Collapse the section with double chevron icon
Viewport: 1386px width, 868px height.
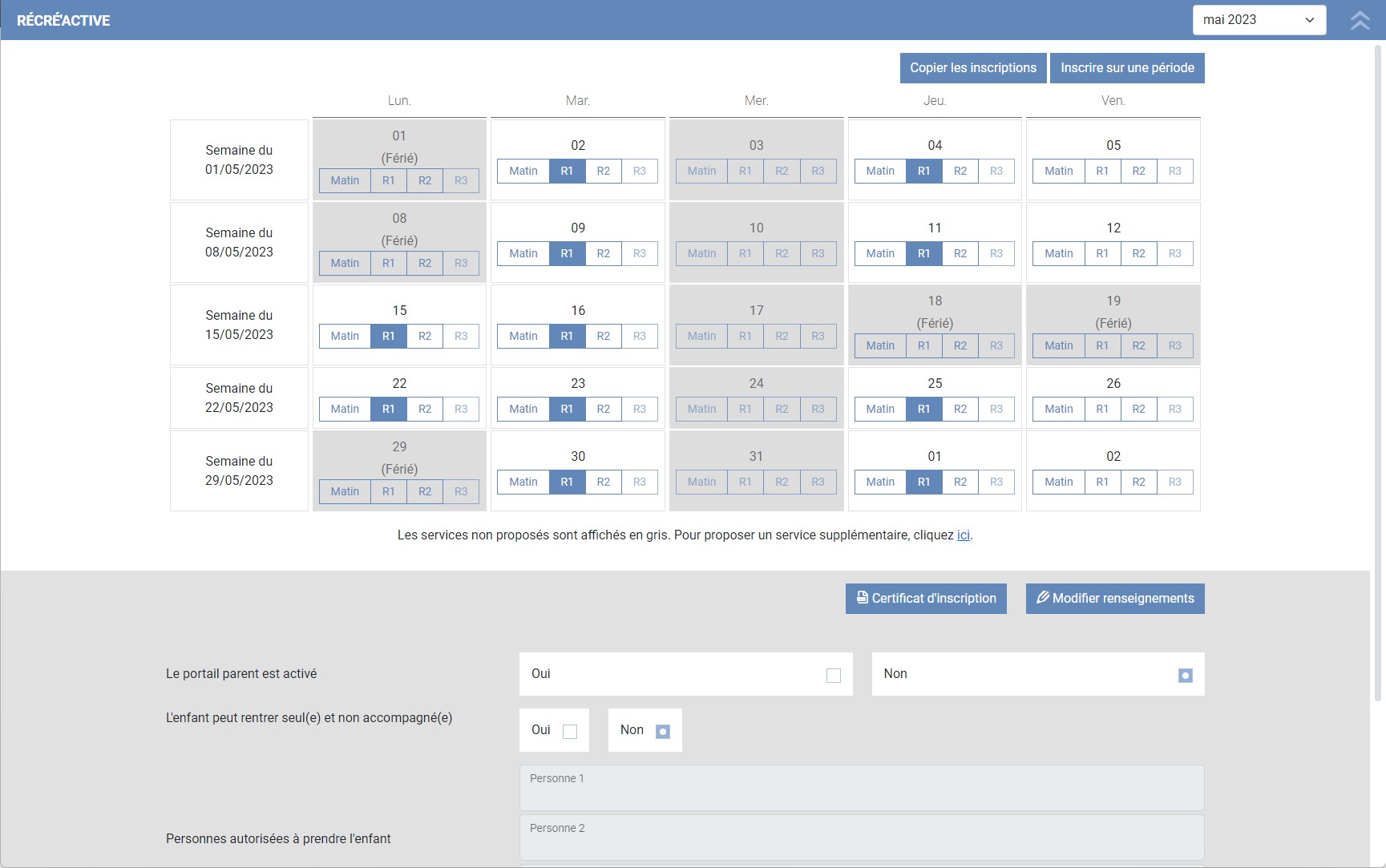coord(1360,20)
